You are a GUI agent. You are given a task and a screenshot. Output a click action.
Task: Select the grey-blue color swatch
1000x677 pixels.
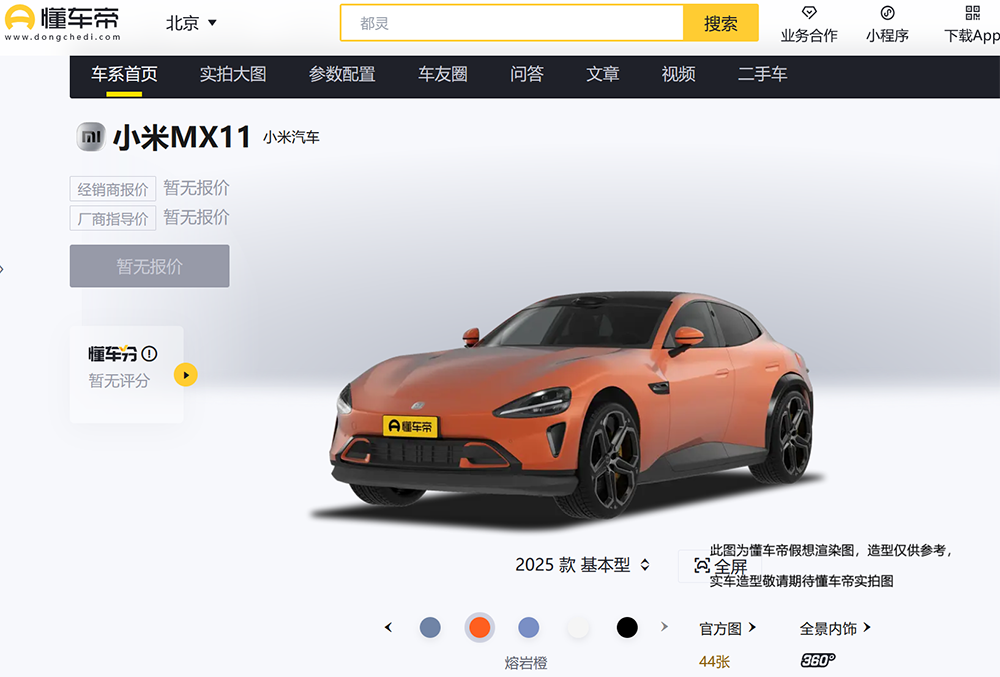click(x=430, y=627)
